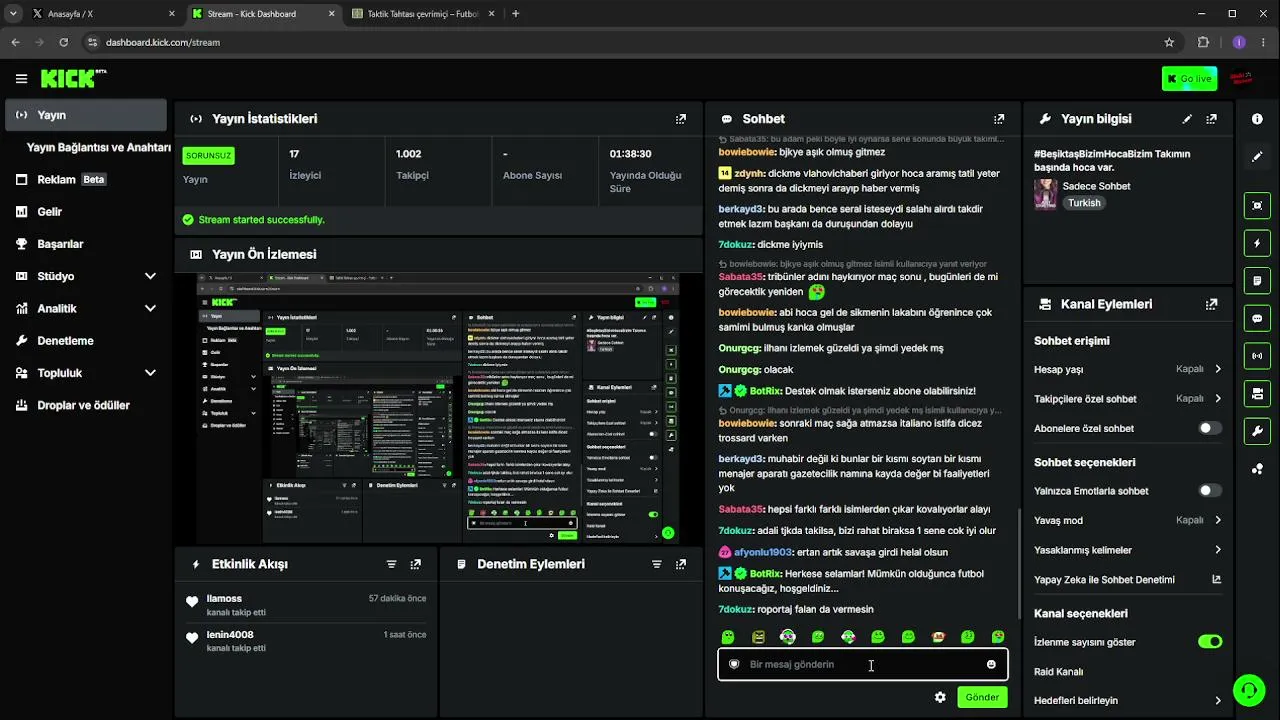This screenshot has width=1280, height=720.
Task: Open Denetleme in the sidebar
Action: 86,341
